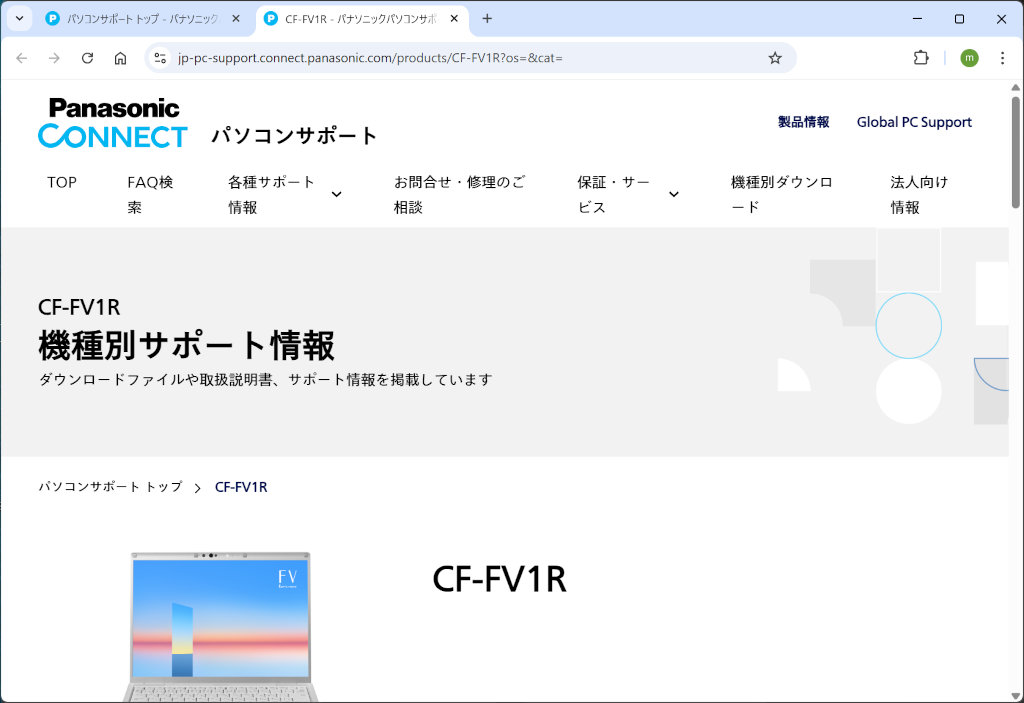Open 機種別ダウンロード menu item

tap(782, 195)
